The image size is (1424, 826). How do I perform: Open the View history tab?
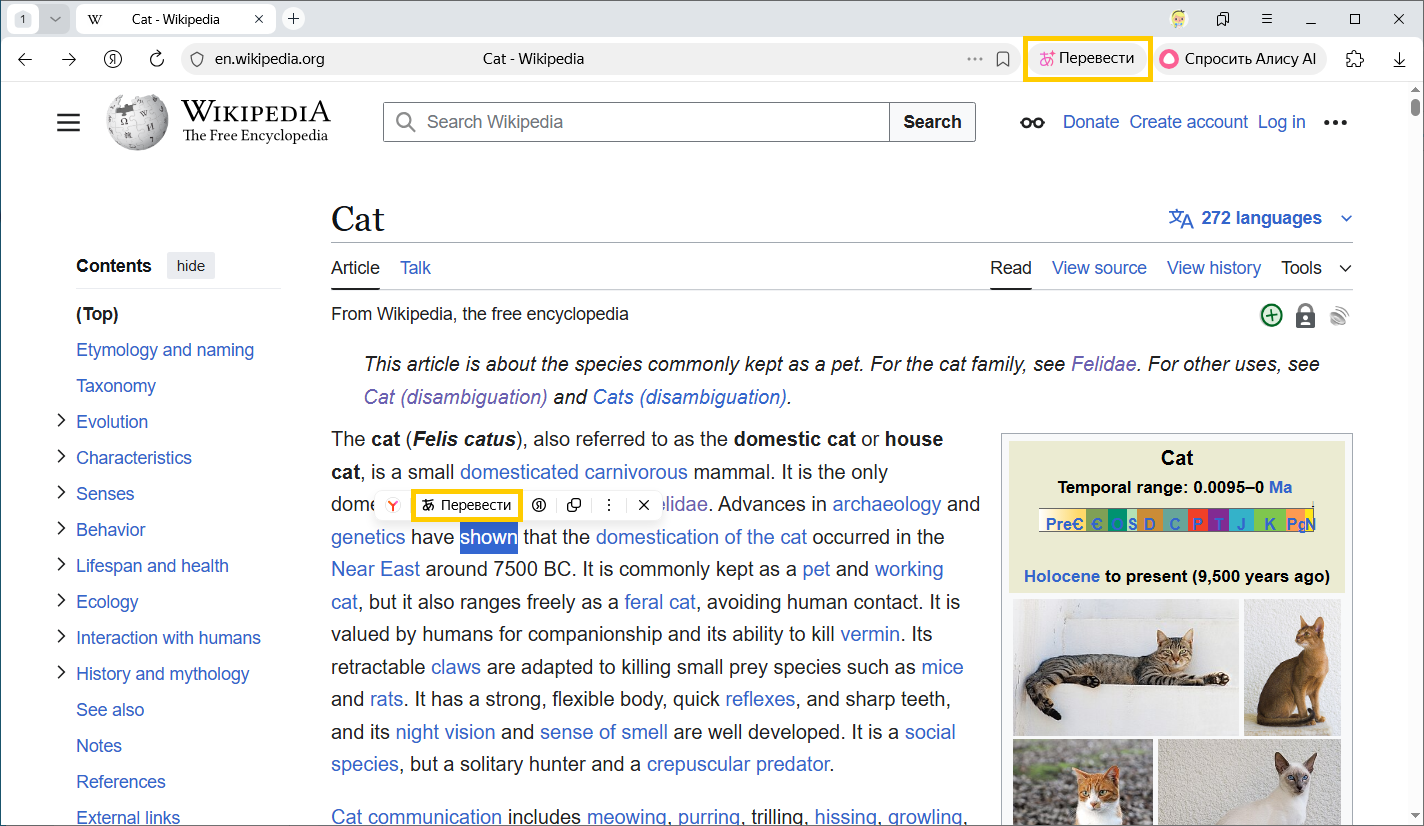coord(1213,268)
